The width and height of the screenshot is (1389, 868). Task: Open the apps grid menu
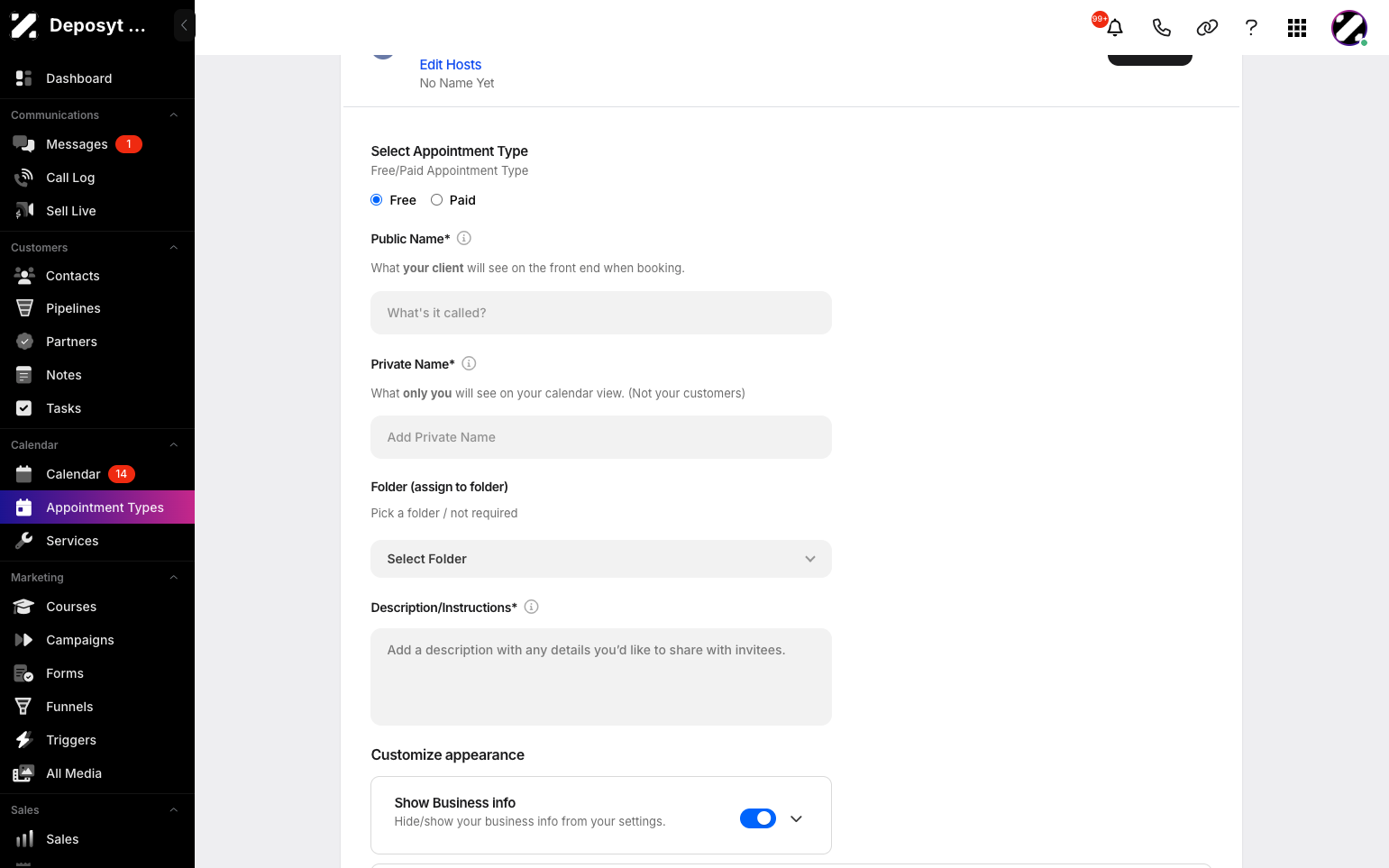[x=1297, y=28]
